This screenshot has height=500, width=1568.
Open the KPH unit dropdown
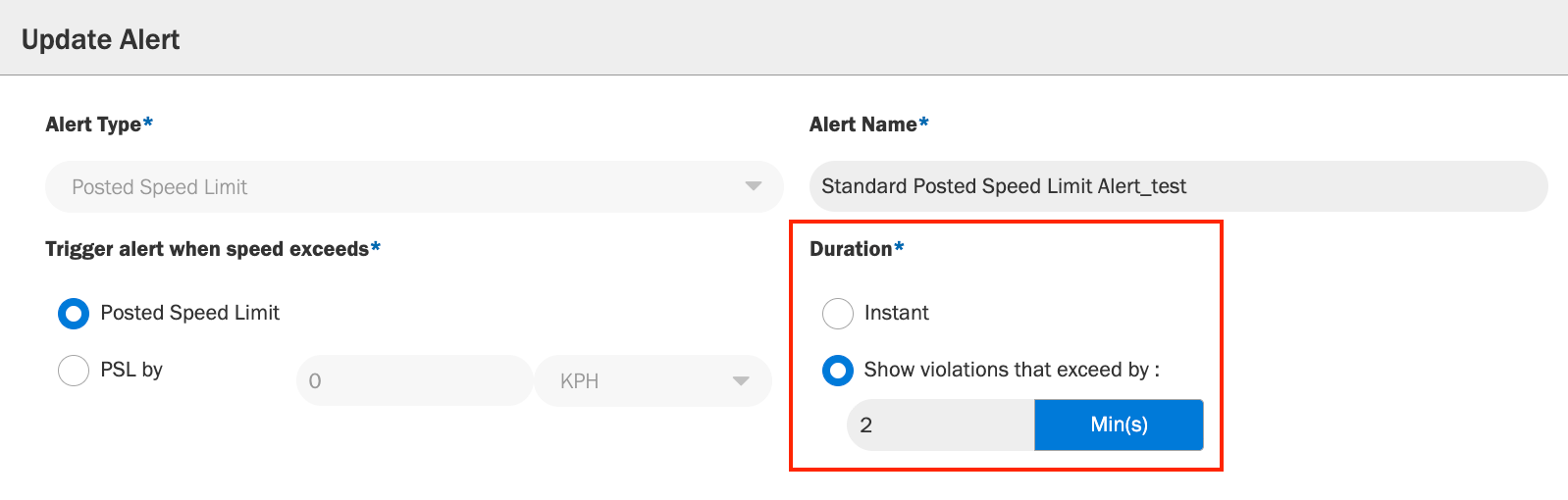tap(653, 380)
